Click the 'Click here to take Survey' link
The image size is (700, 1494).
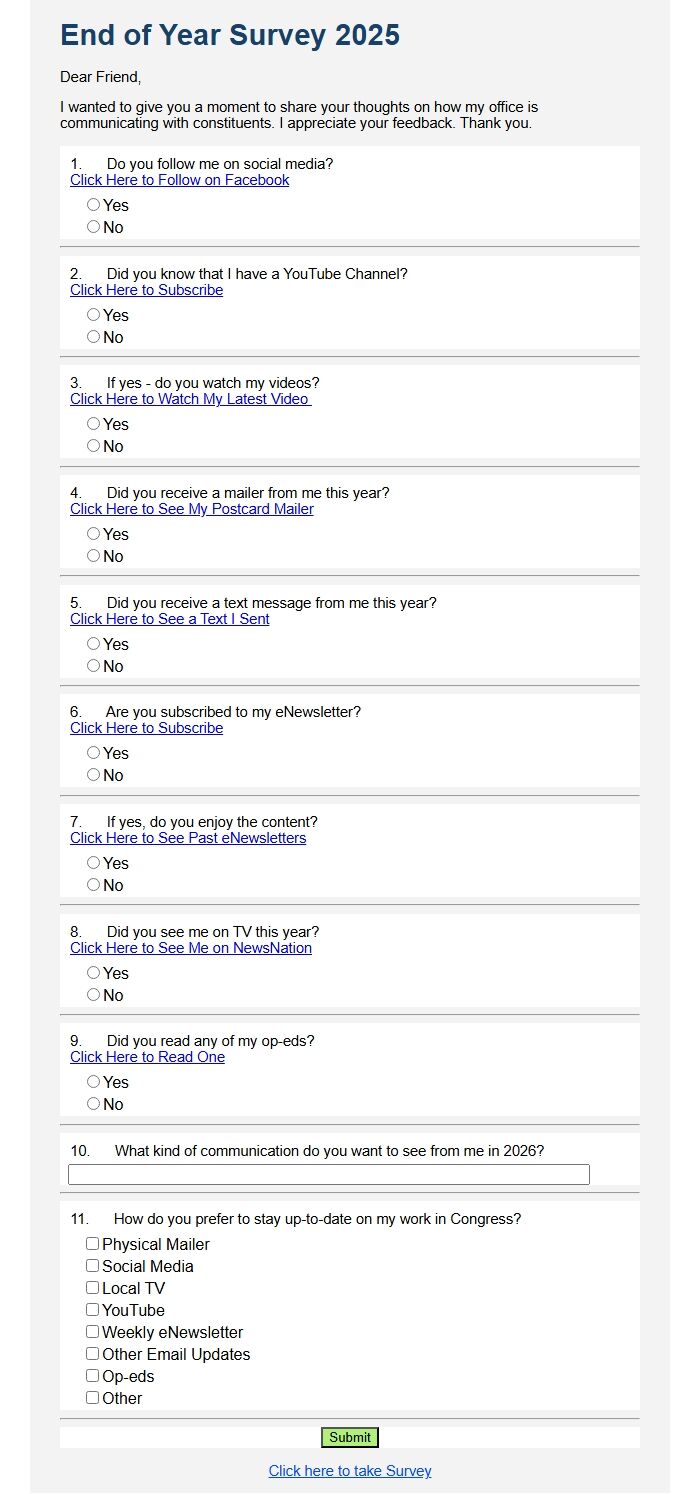350,1471
